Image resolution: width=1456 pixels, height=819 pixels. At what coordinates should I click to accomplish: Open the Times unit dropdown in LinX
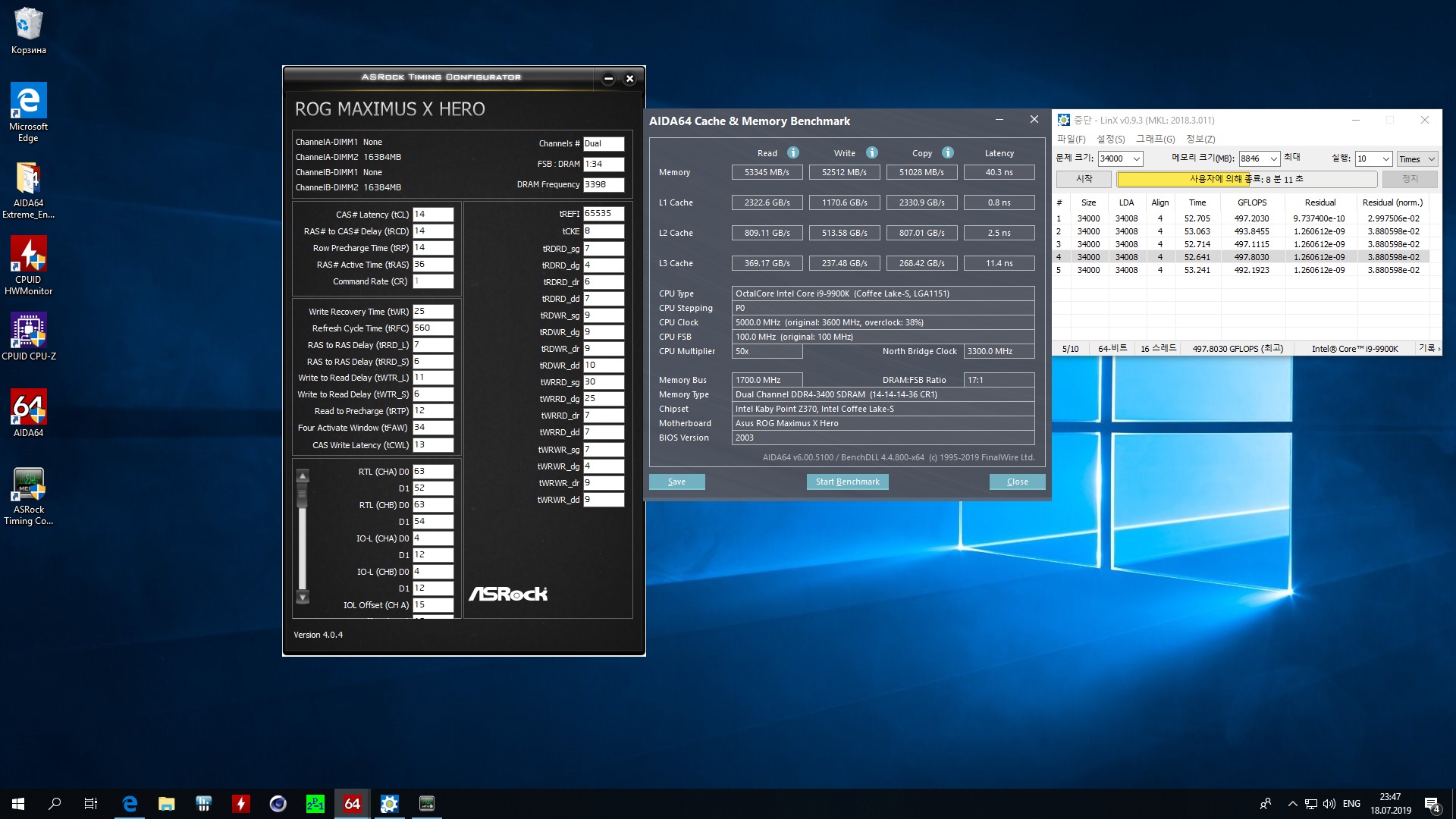point(1417,158)
